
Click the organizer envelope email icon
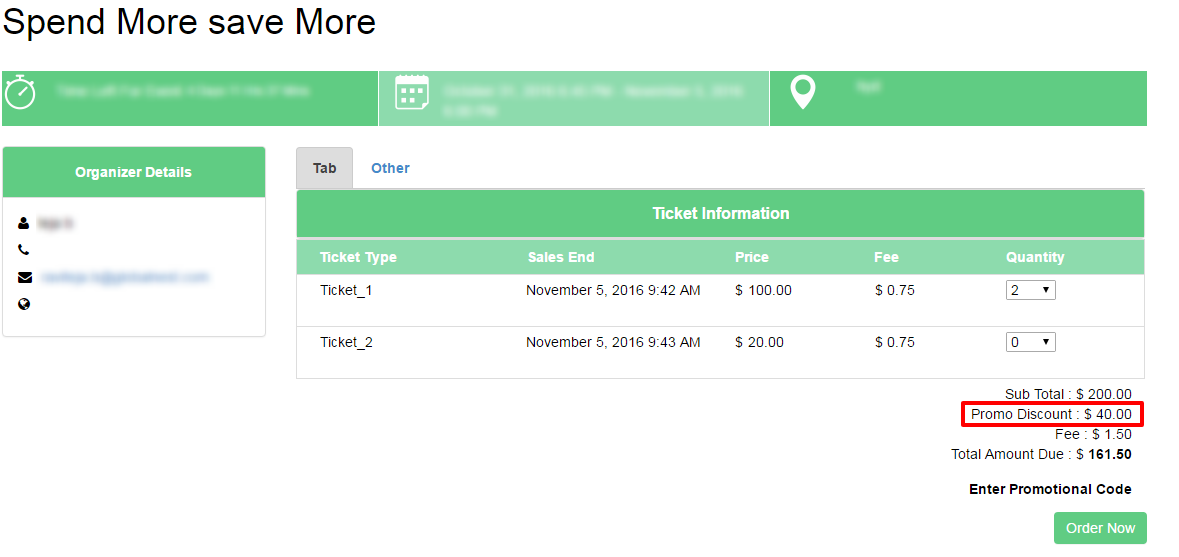click(x=25, y=277)
